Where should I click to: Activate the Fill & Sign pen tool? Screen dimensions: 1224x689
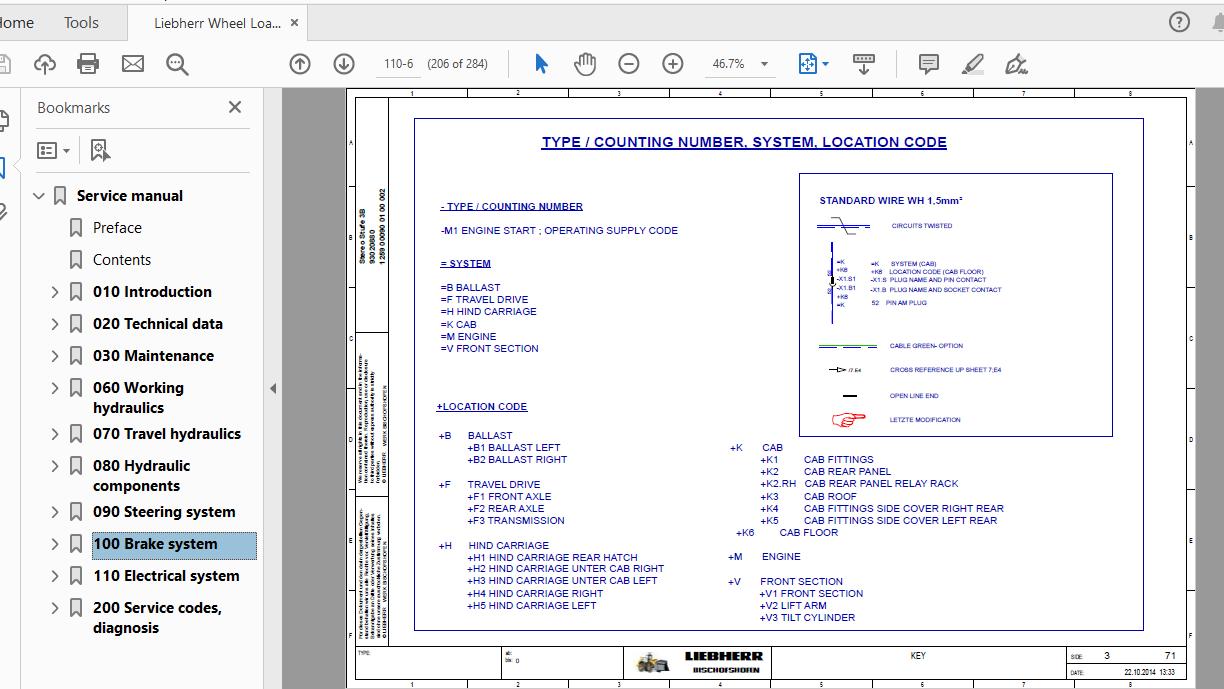(1016, 63)
